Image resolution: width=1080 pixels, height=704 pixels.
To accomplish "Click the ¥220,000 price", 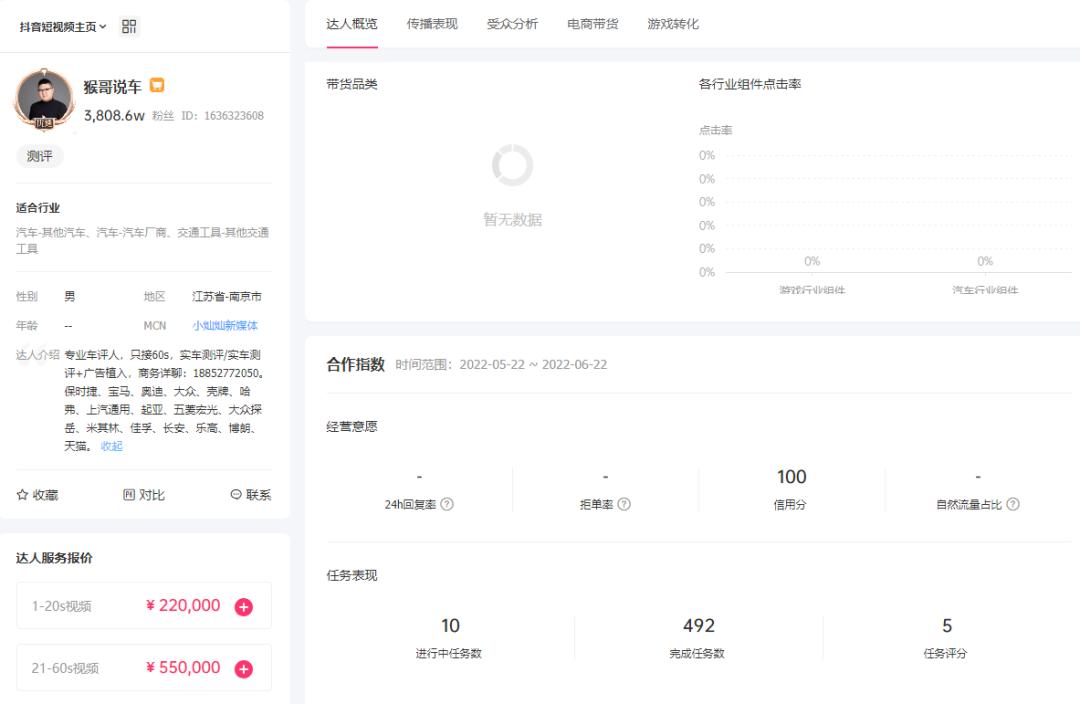I will [x=183, y=605].
